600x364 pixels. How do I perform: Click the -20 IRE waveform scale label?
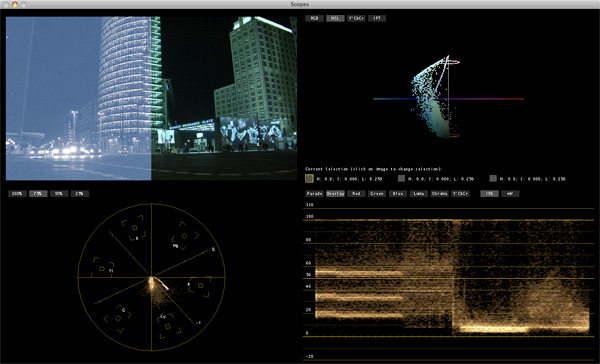click(x=309, y=356)
